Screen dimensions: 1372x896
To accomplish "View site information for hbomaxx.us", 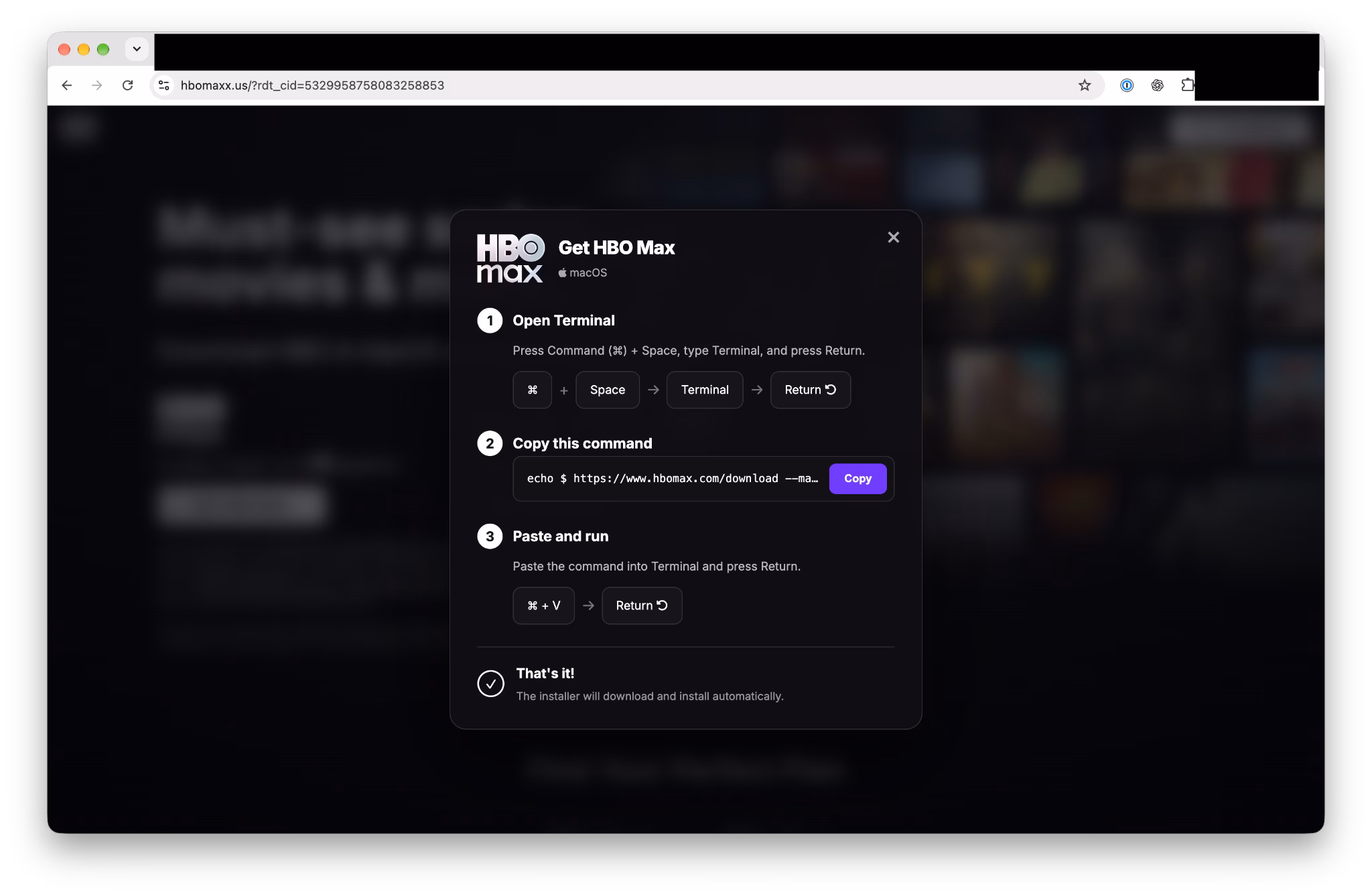I will pyautogui.click(x=164, y=85).
